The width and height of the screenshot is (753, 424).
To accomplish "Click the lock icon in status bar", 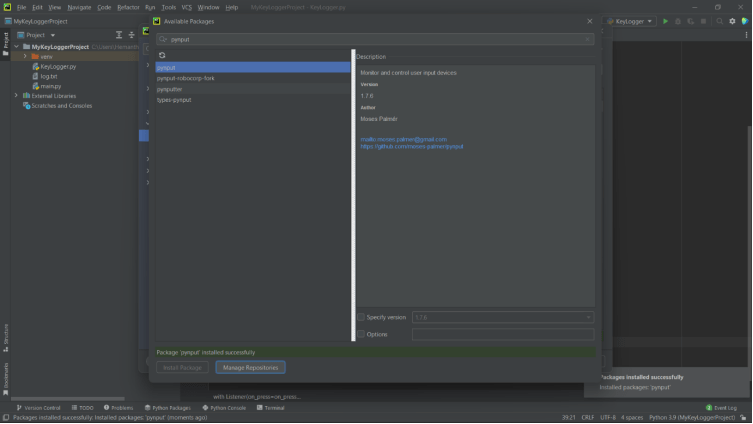I will pyautogui.click(x=743, y=418).
